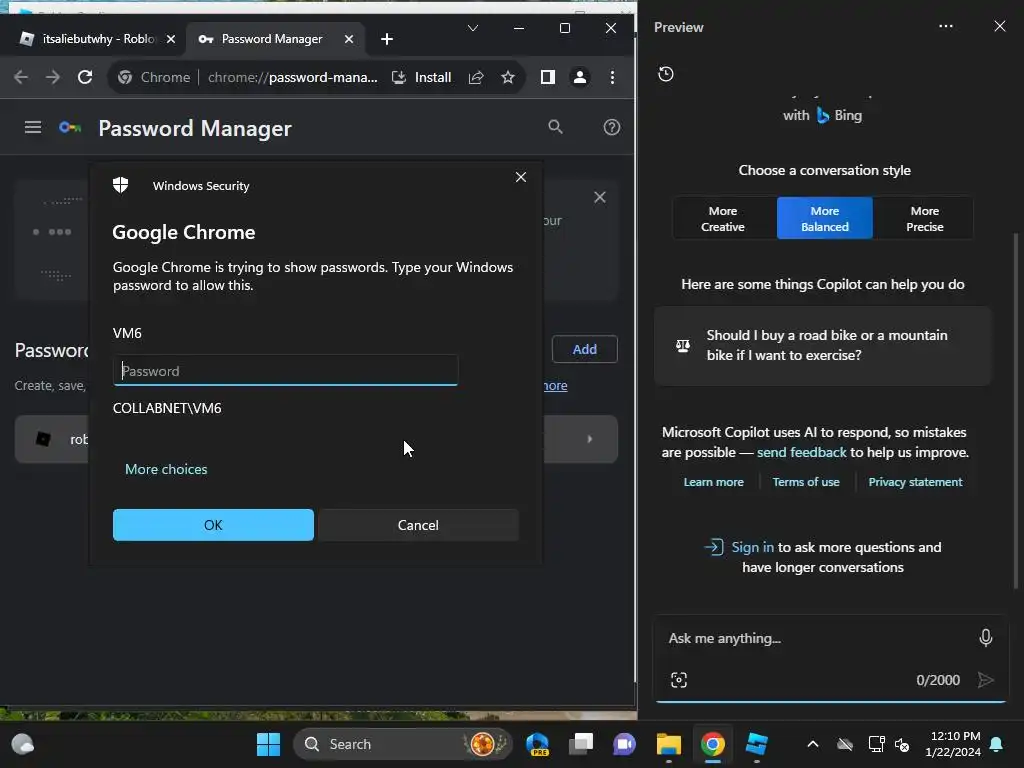This screenshot has width=1024, height=768.
Task: Confirm with the OK button
Action: [213, 525]
